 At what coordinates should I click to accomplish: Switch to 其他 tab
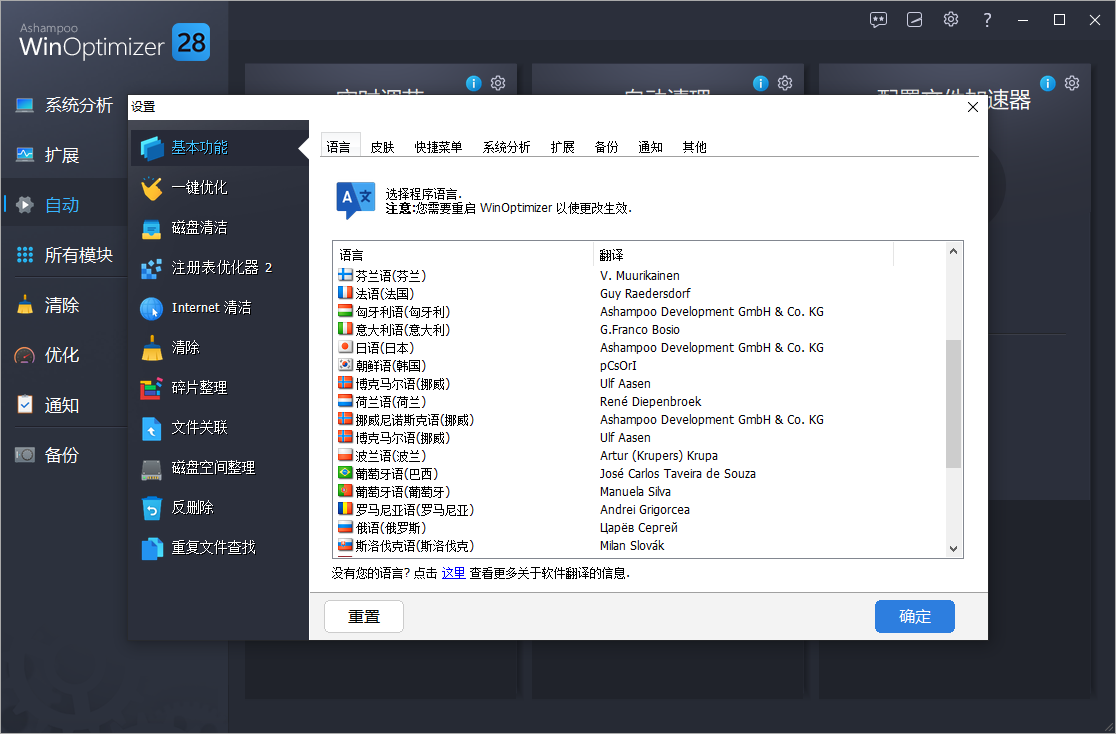pyautogui.click(x=695, y=147)
